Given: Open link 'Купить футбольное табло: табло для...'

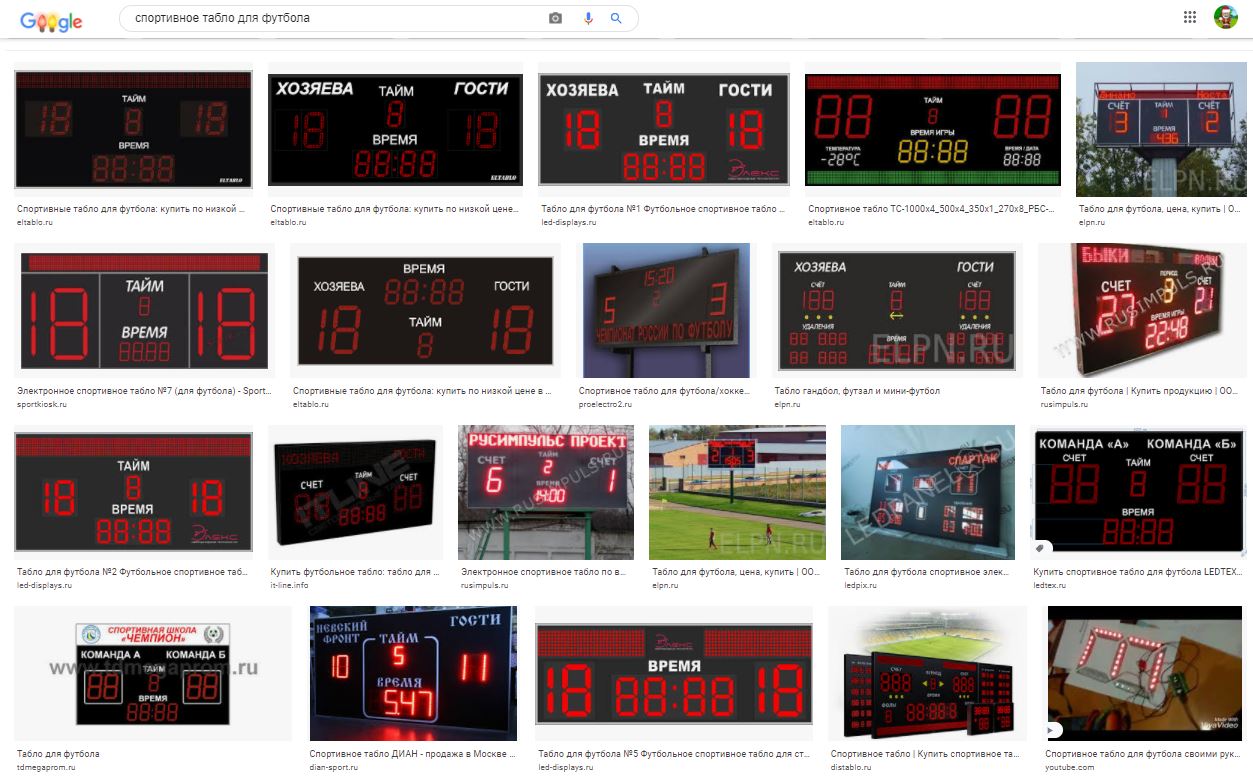Looking at the screenshot, I should pos(355,573).
